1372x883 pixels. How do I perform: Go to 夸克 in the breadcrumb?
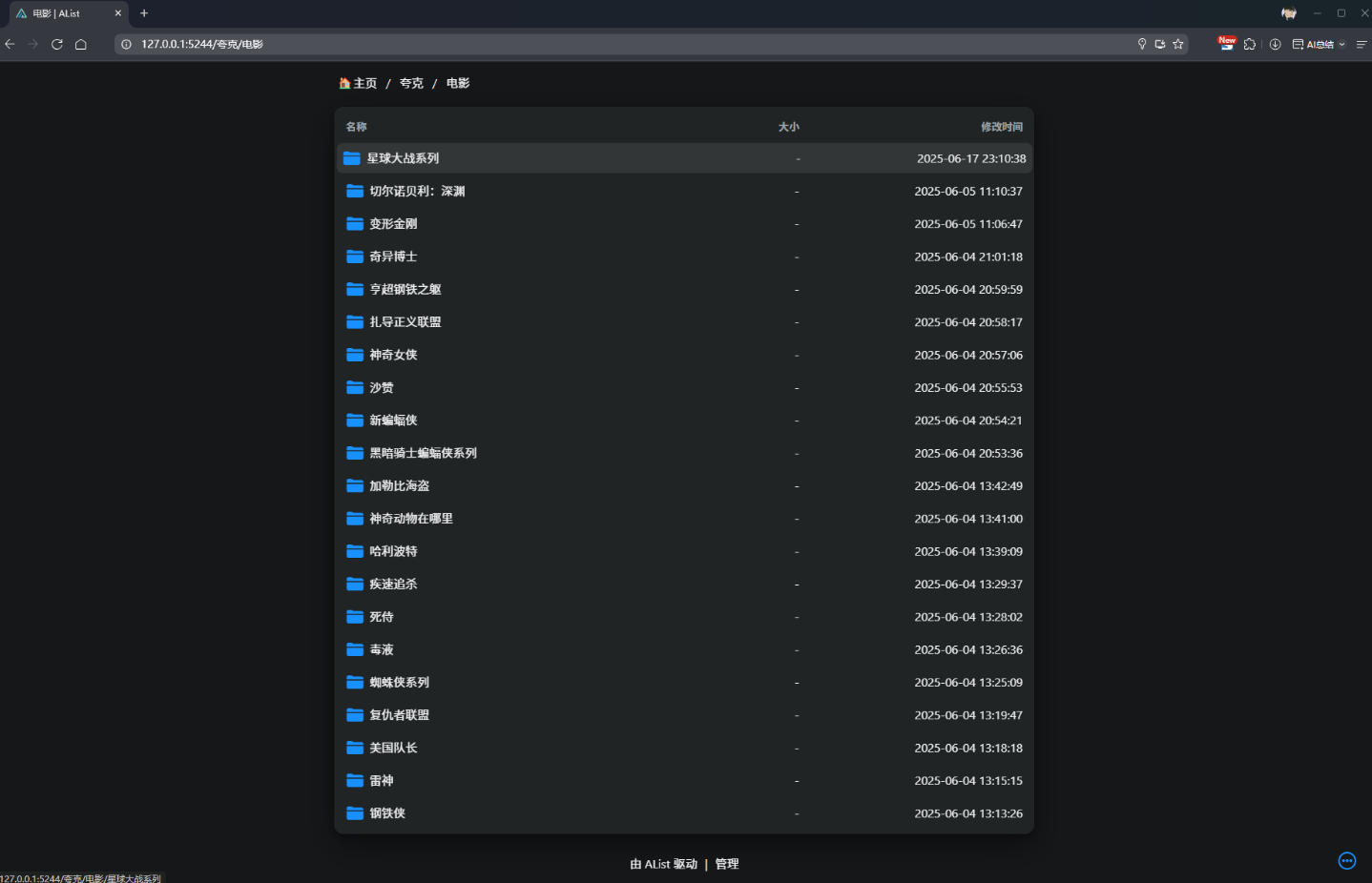coord(411,83)
